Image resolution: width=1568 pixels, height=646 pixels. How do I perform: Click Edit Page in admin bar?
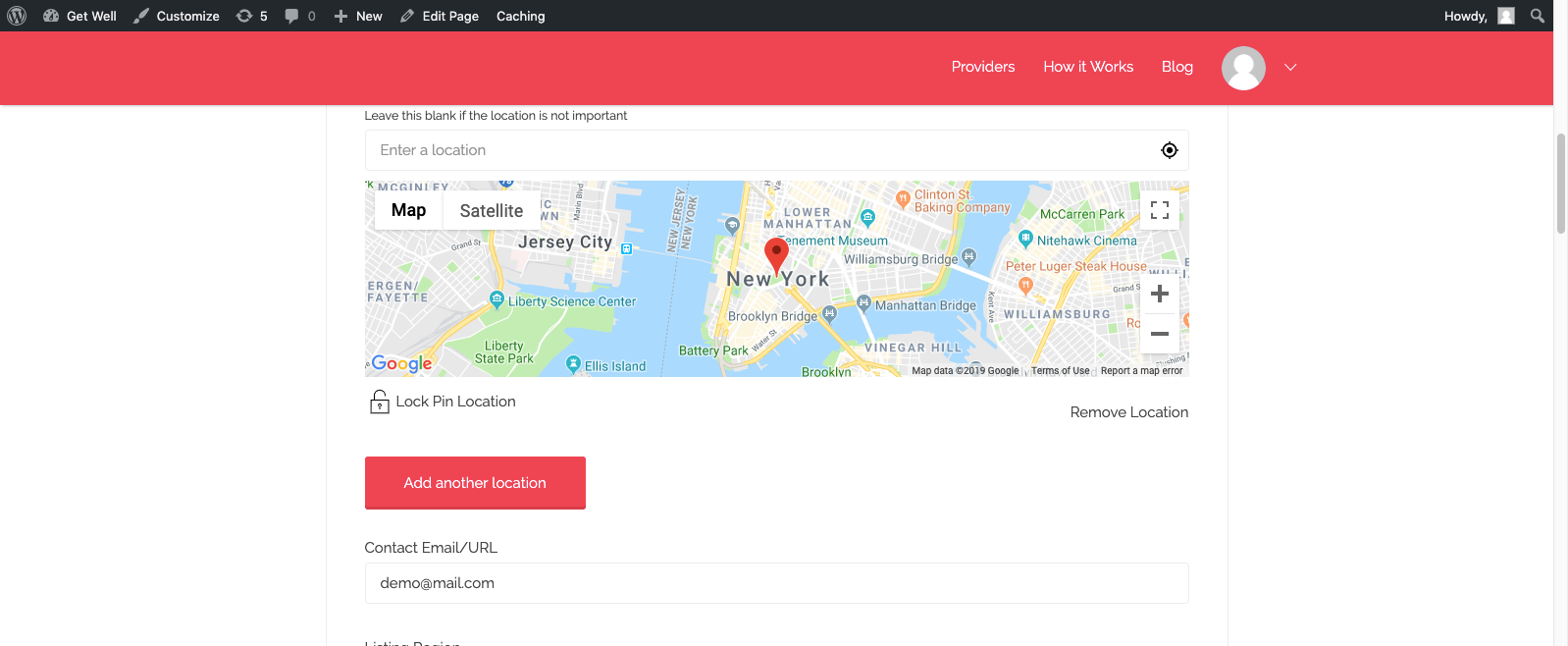pyautogui.click(x=440, y=16)
